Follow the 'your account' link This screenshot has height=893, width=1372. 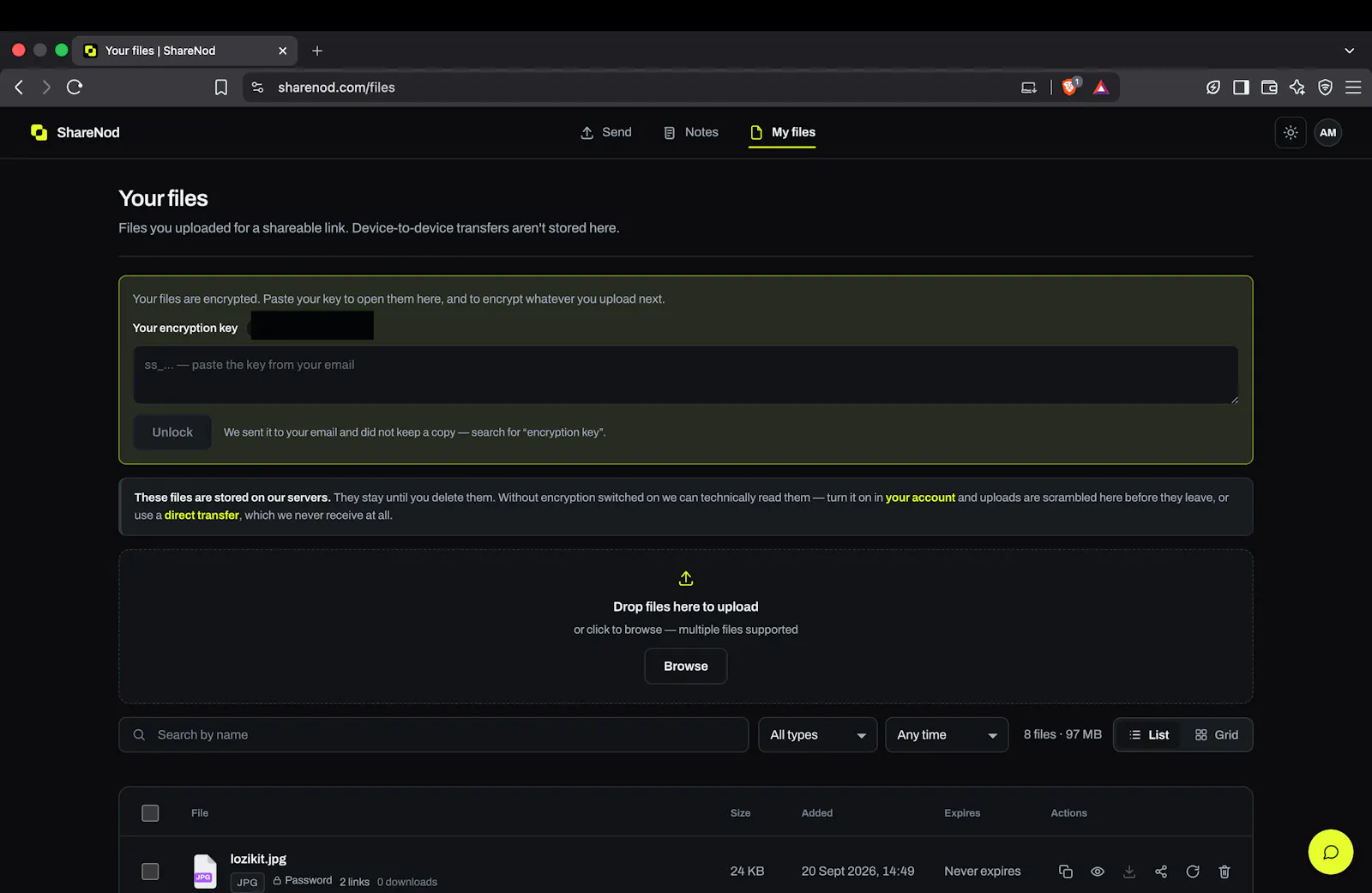tap(920, 498)
